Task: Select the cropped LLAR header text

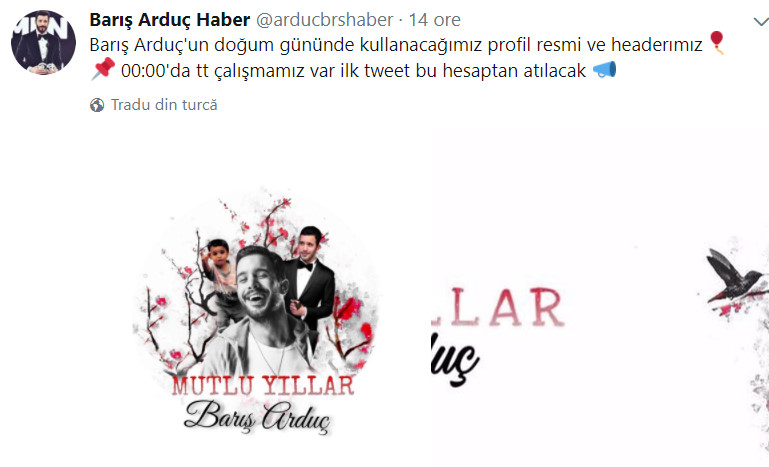Action: click(497, 308)
